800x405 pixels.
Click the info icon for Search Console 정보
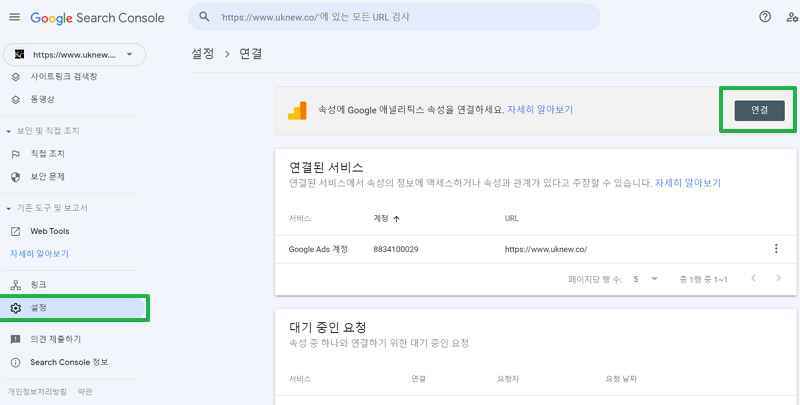tap(16, 362)
